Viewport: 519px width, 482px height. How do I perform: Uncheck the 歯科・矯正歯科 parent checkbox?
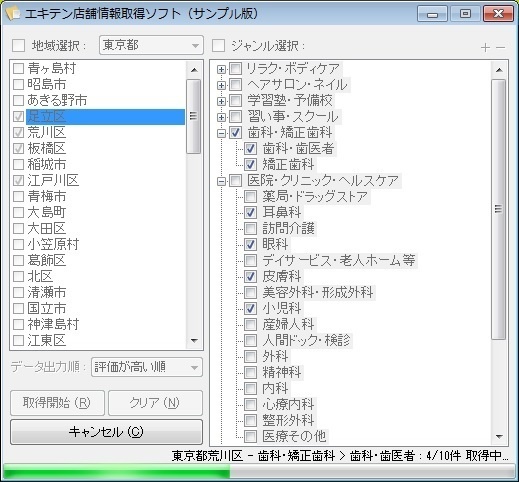(x=235, y=133)
